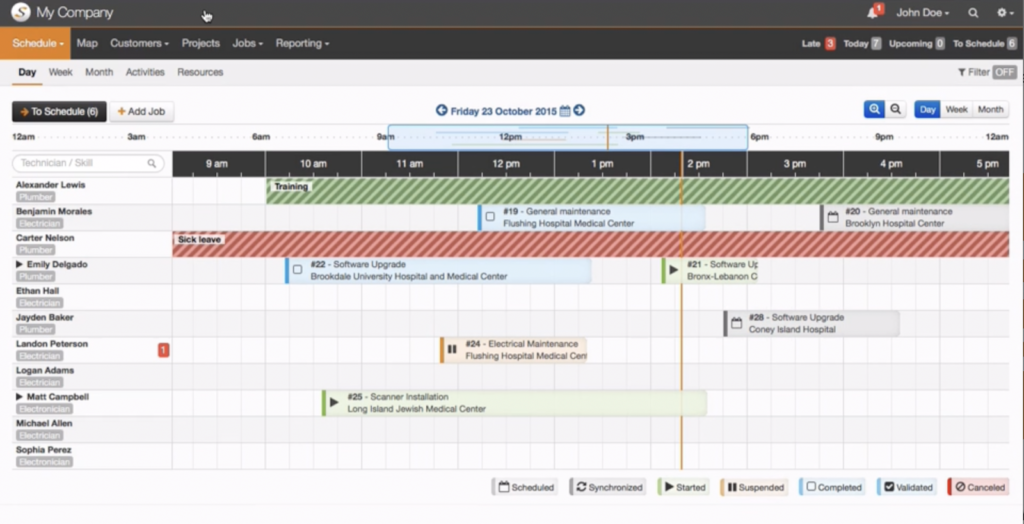Open search with the magnifier icon
This screenshot has width=1024, height=524.
coord(973,13)
